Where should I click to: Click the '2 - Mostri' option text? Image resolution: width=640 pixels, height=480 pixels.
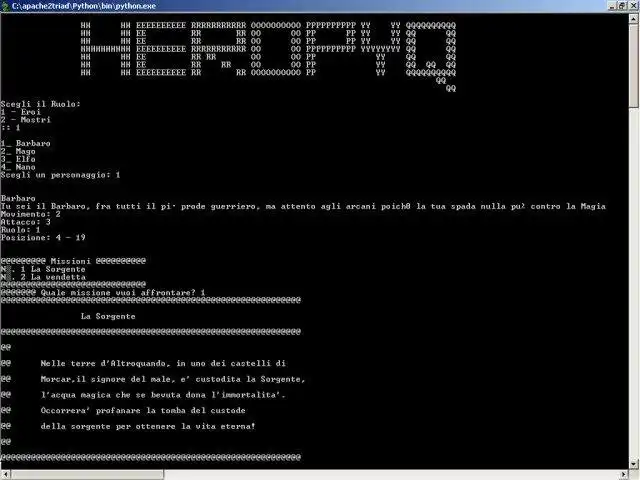coord(26,120)
